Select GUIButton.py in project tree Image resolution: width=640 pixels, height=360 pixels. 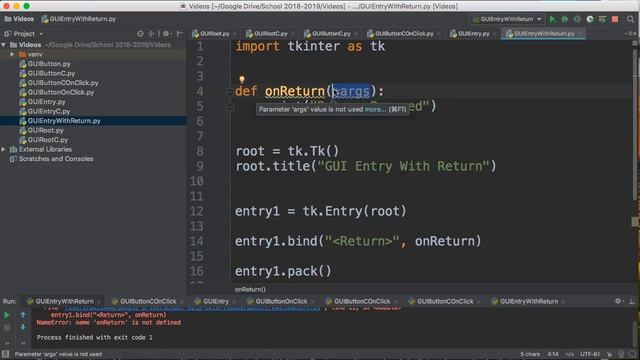pyautogui.click(x=49, y=64)
